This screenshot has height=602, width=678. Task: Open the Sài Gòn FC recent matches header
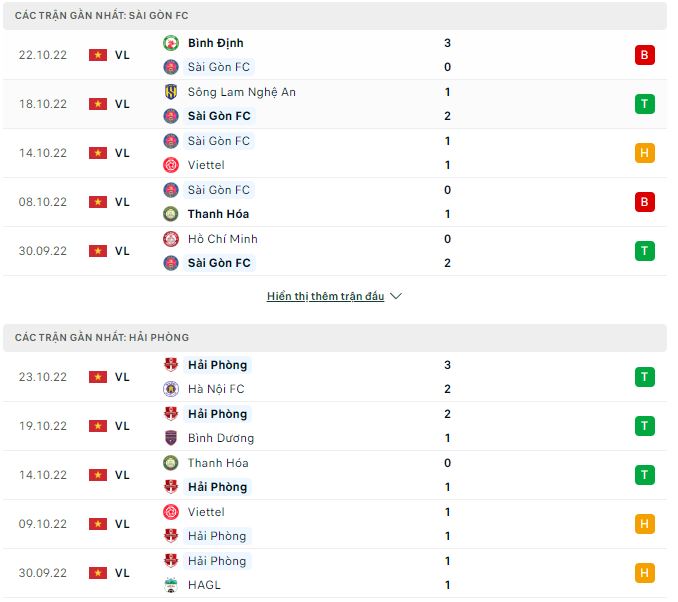(102, 16)
